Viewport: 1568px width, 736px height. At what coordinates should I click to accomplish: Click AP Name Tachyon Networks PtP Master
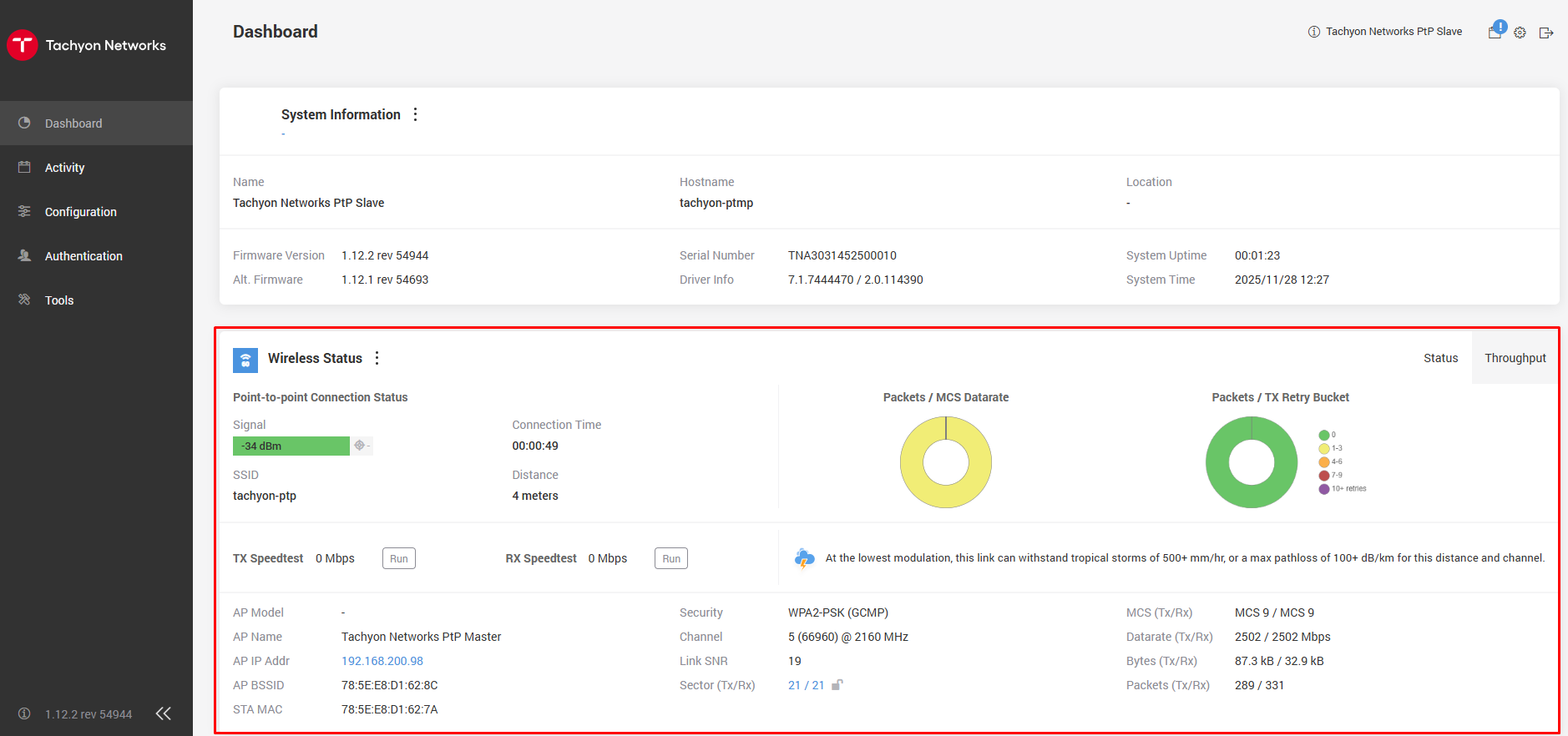422,637
